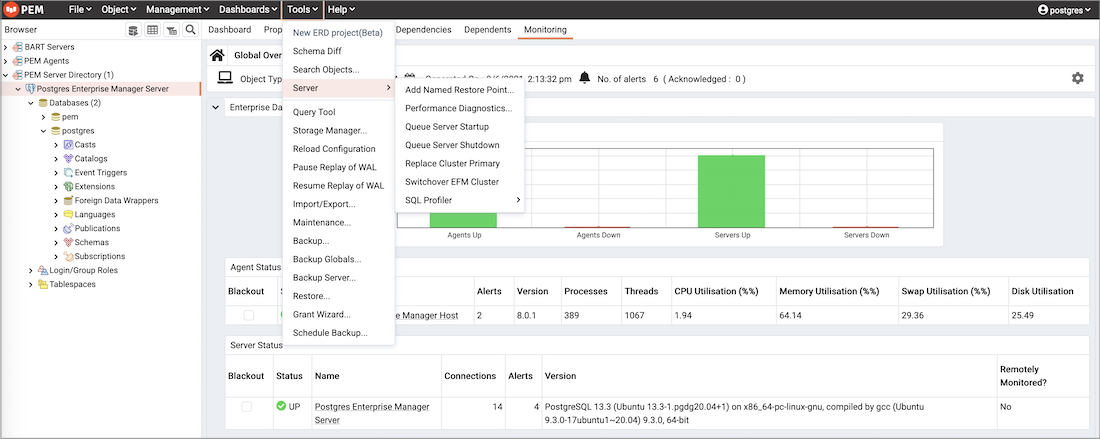The width and height of the screenshot is (1100, 439).
Task: Collapse the Databases (2) node
Action: coord(31,103)
